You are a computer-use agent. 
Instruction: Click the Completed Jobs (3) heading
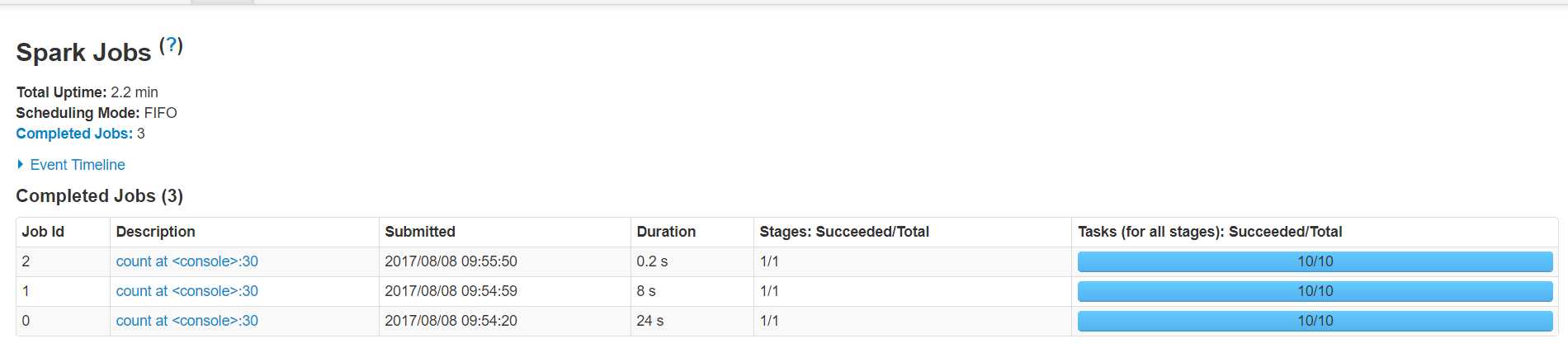point(99,196)
